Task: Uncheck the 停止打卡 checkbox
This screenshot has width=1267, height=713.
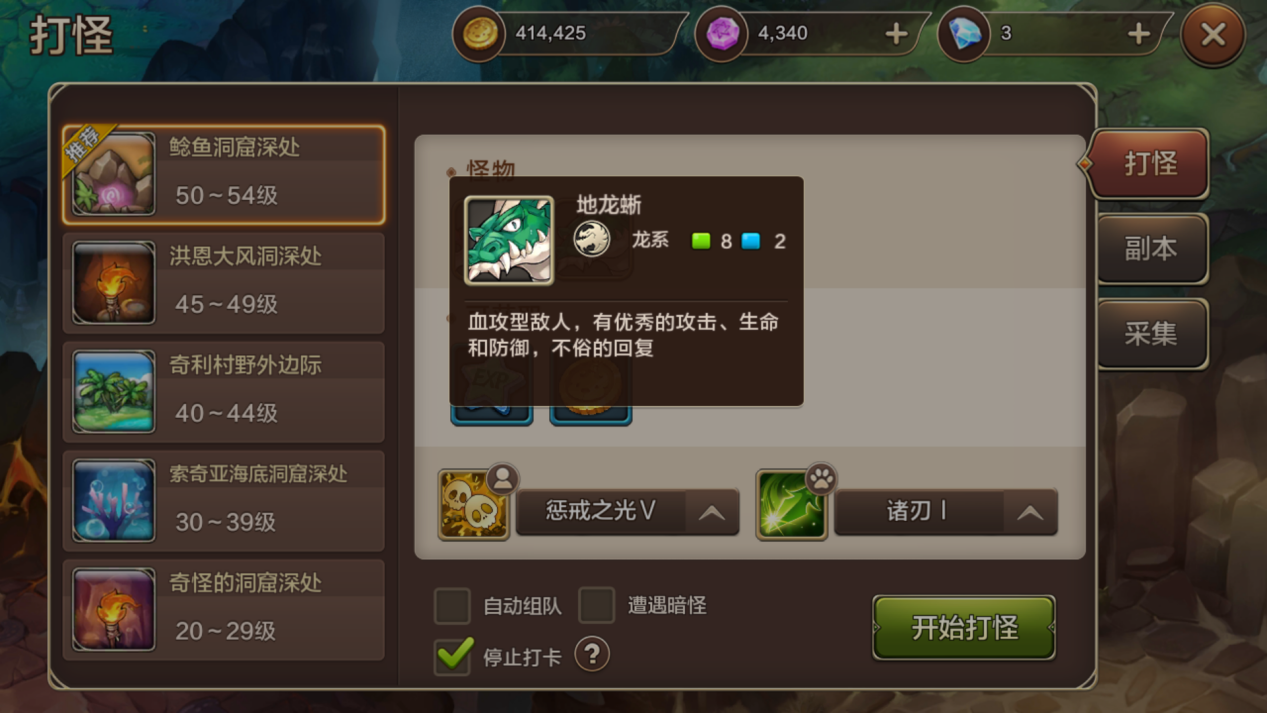Action: pos(453,656)
